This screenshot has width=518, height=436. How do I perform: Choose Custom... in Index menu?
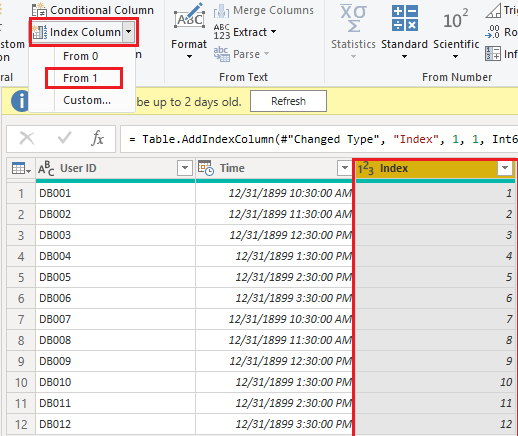click(x=87, y=100)
